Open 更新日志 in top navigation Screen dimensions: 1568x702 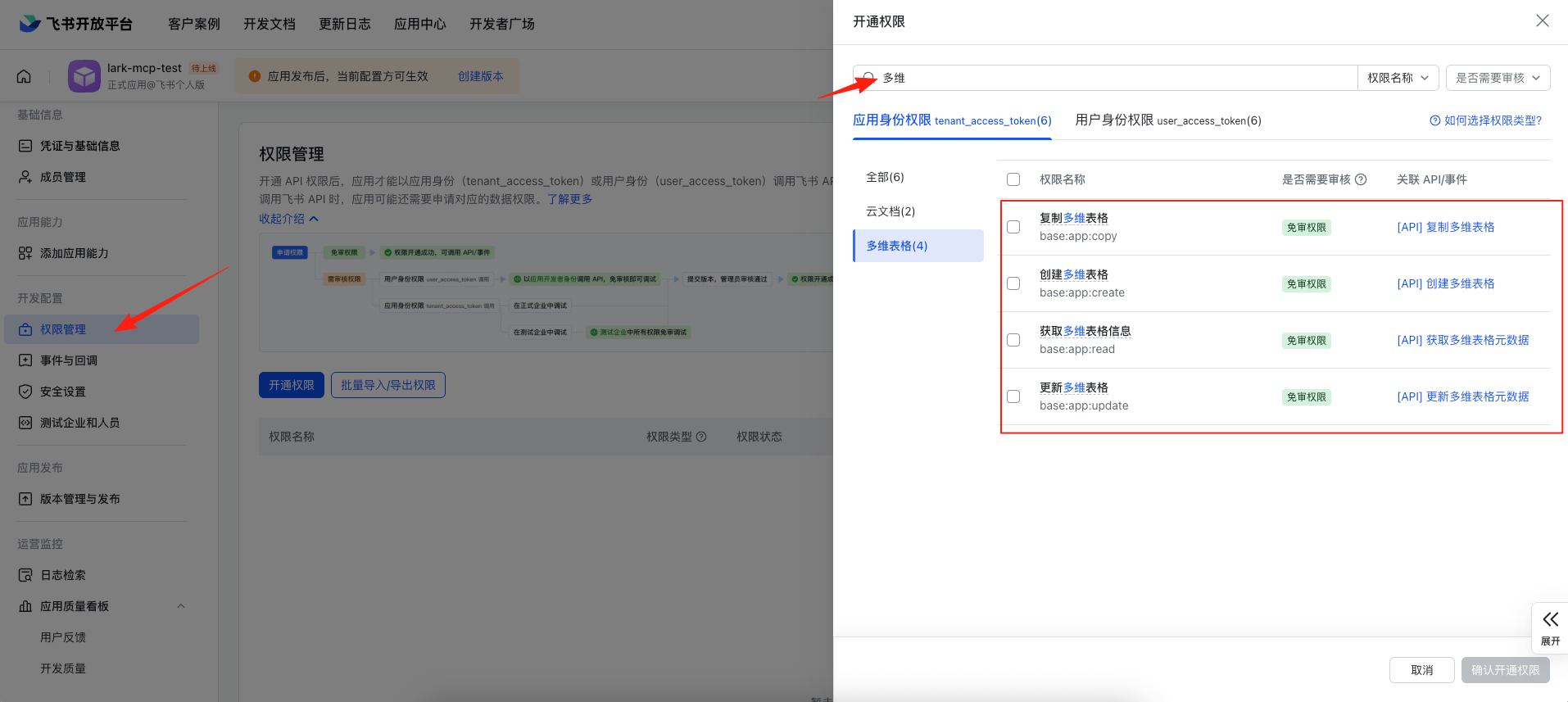pyautogui.click(x=345, y=24)
